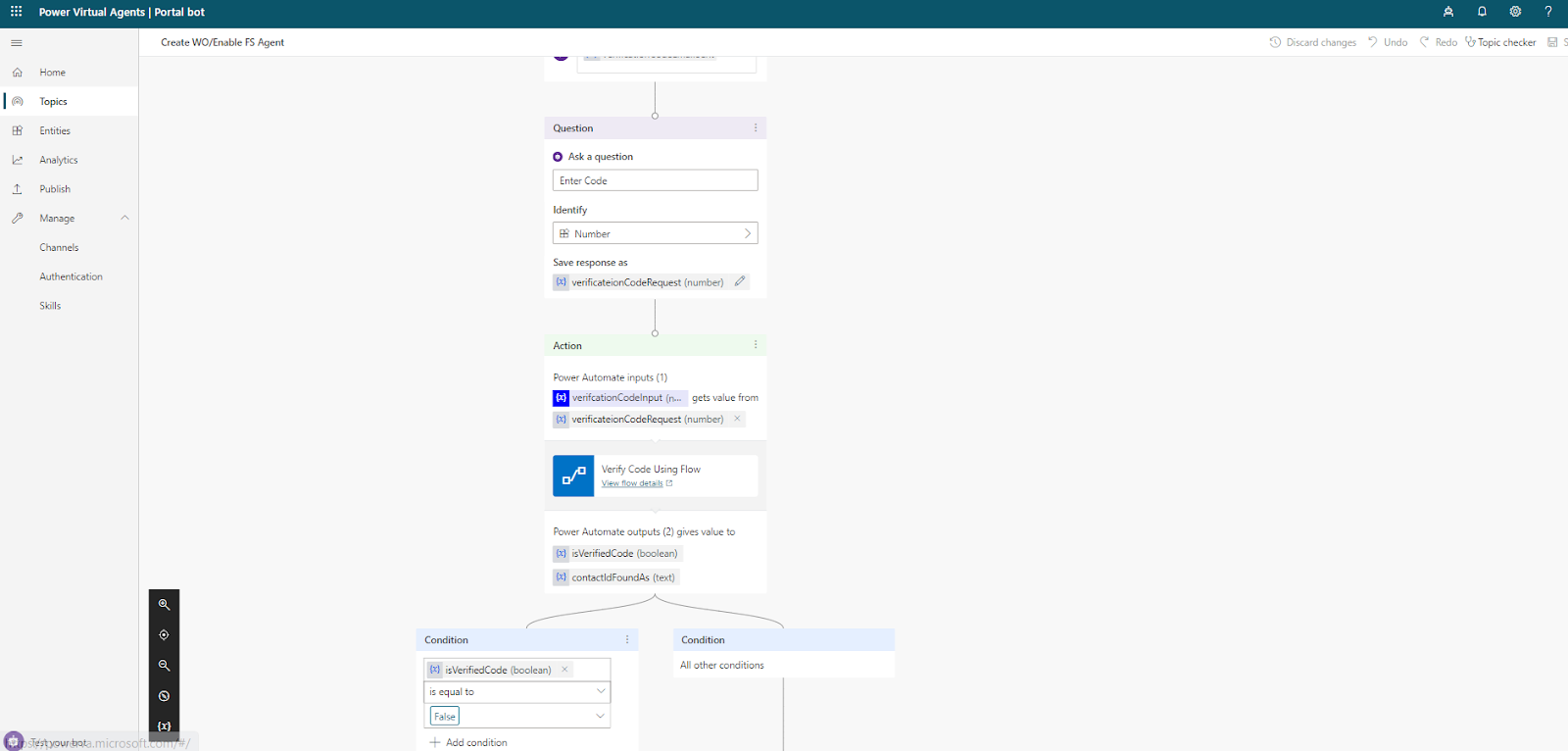The height and width of the screenshot is (751, 1568).
Task: Click the 'Verify Code Using Flow' label
Action: point(651,470)
